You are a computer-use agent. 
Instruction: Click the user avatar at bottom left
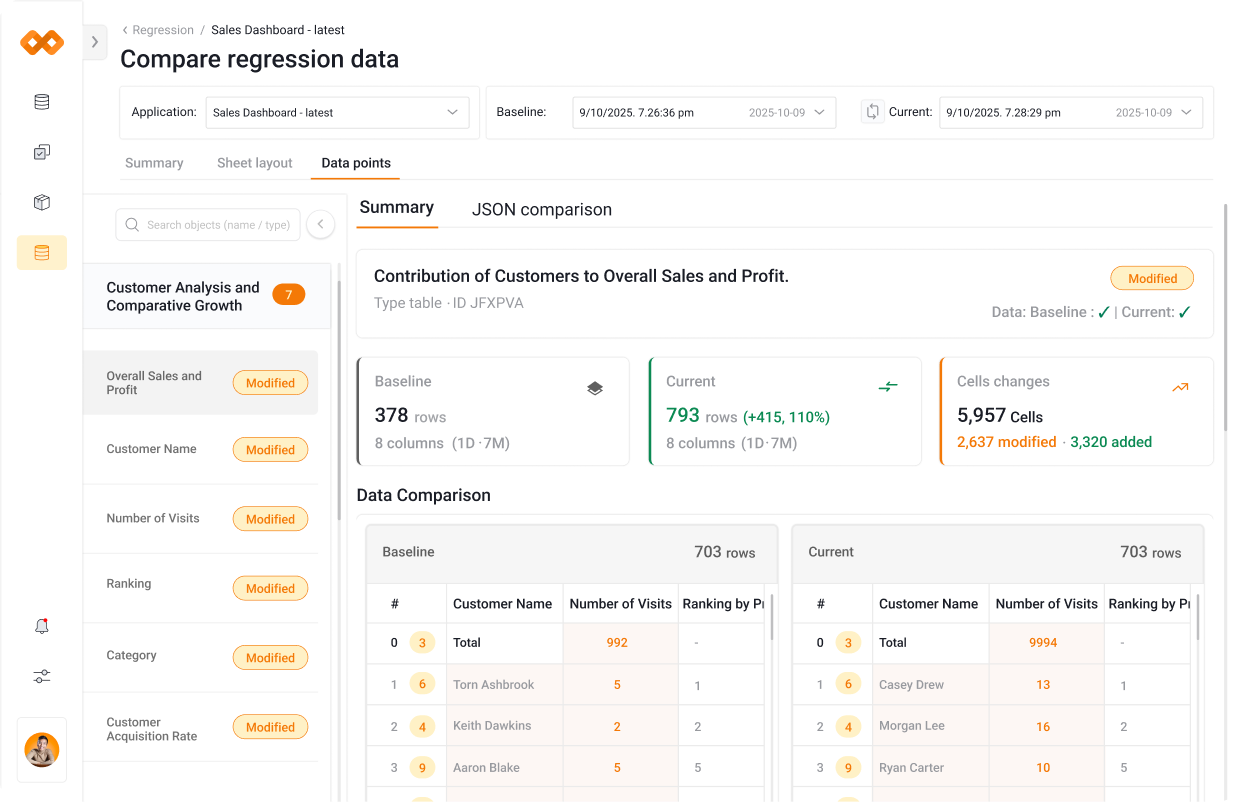tap(41, 748)
